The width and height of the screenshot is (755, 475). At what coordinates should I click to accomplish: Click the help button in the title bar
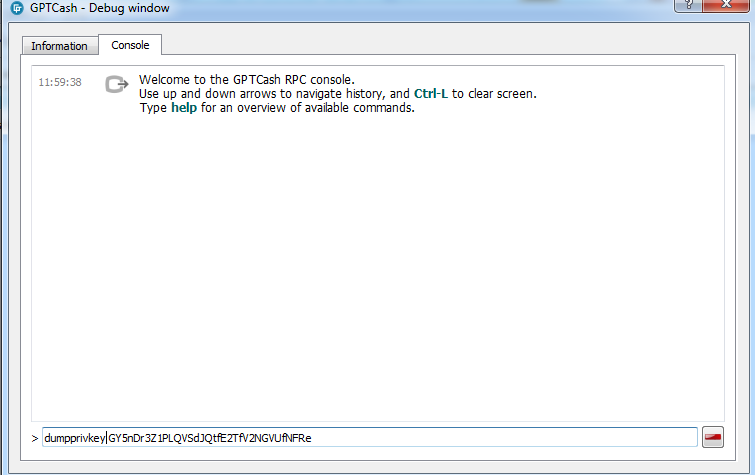[x=689, y=5]
